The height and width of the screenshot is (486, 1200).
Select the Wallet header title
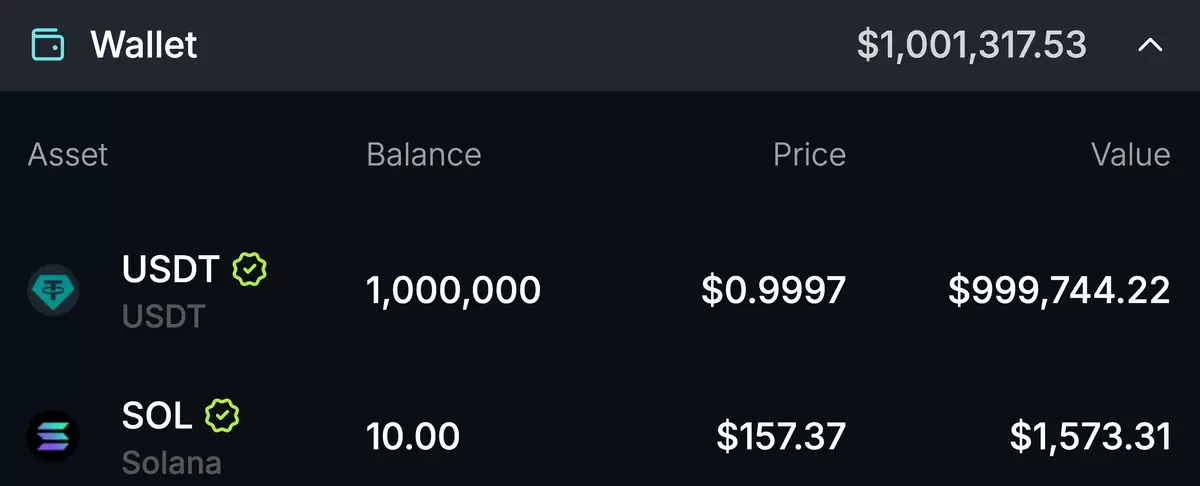point(144,45)
